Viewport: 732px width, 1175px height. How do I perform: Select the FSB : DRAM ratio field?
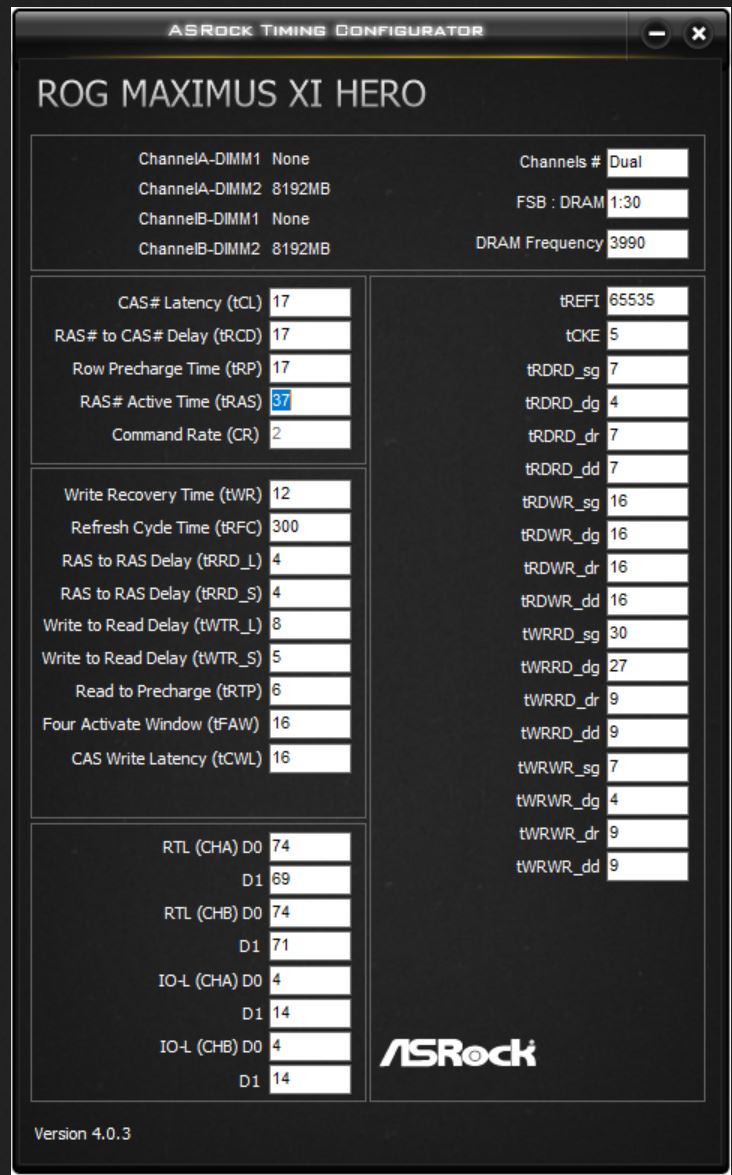pyautogui.click(x=647, y=203)
